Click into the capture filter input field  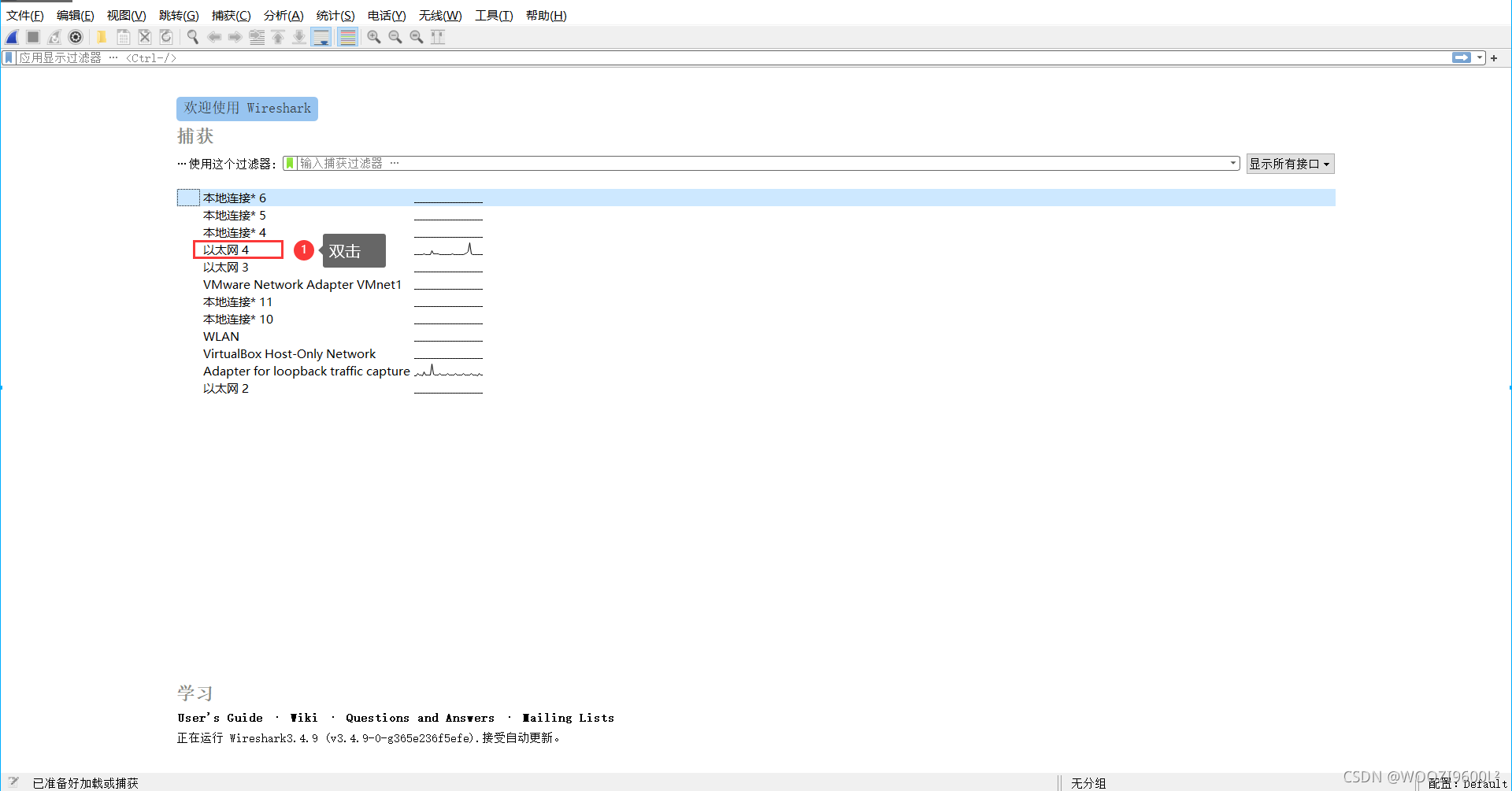coord(762,163)
